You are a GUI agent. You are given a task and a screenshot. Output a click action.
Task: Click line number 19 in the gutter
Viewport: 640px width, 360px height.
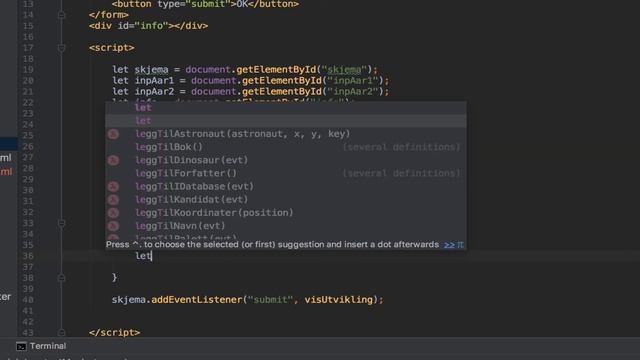point(28,70)
